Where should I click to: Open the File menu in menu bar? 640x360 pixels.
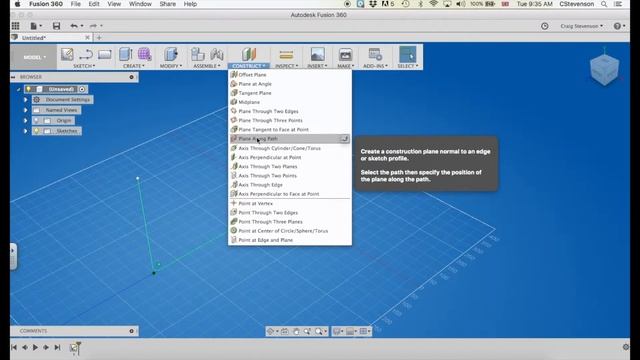(76, 4)
